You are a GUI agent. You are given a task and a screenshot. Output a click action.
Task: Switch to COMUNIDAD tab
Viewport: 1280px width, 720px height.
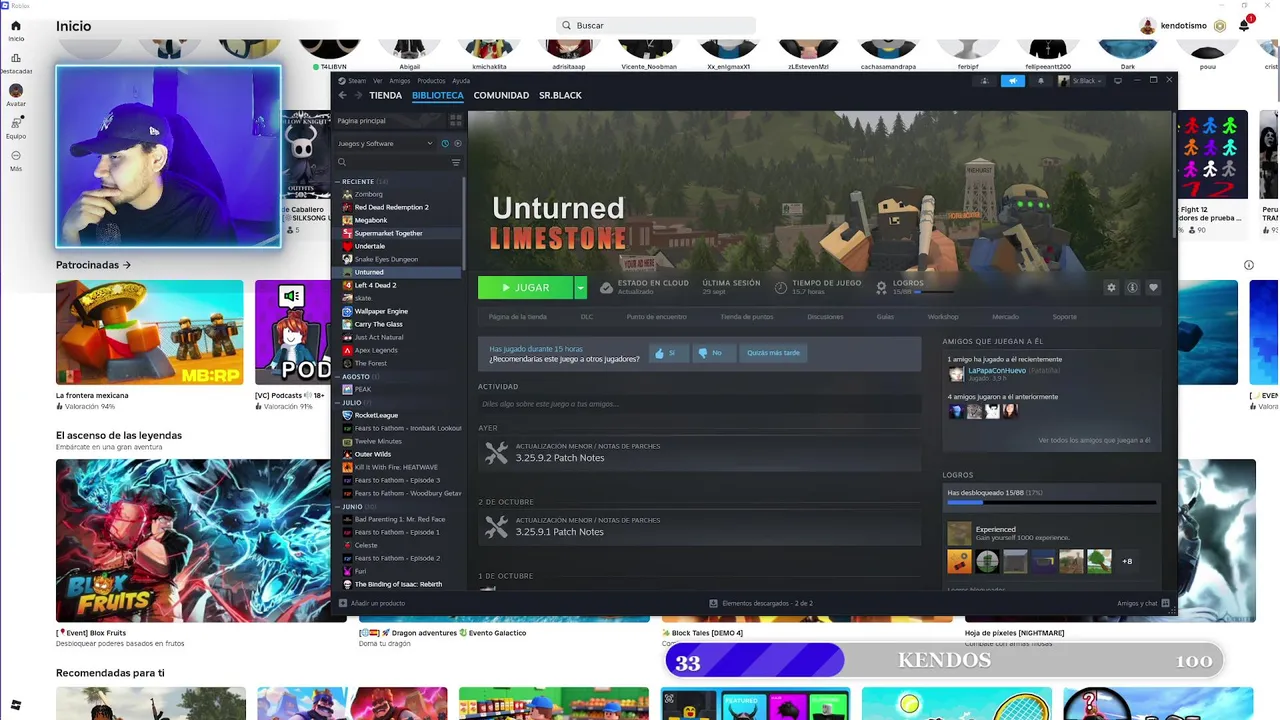pyautogui.click(x=501, y=95)
